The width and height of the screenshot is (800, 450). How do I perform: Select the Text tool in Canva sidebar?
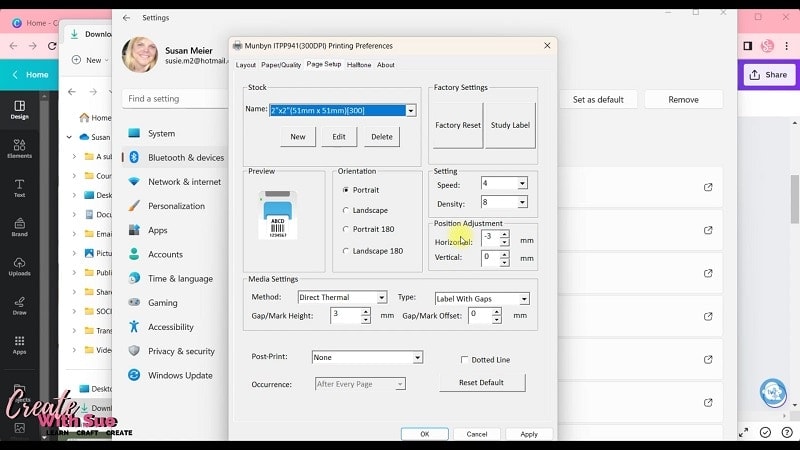point(19,188)
